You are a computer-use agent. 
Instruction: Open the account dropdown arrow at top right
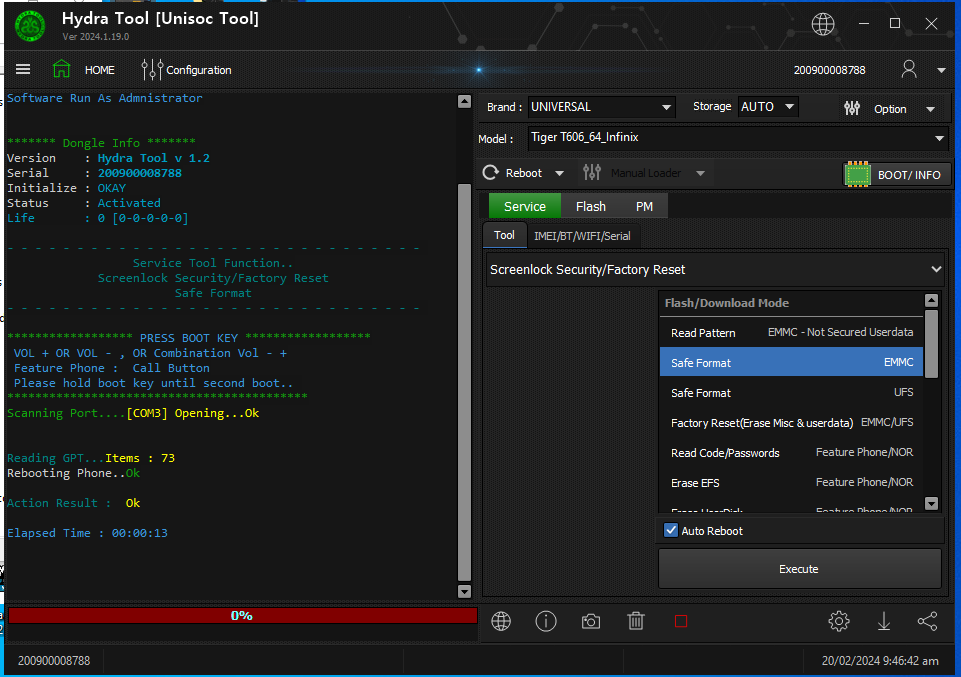pos(941,70)
